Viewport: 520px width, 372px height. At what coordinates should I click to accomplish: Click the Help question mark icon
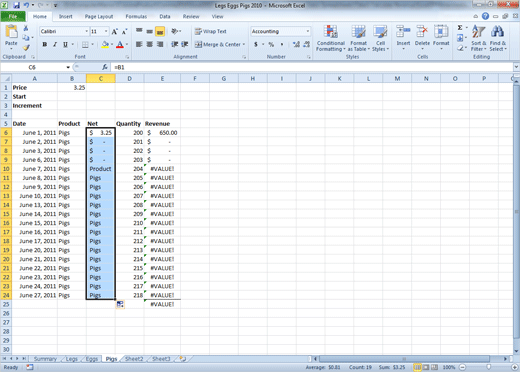click(x=485, y=16)
